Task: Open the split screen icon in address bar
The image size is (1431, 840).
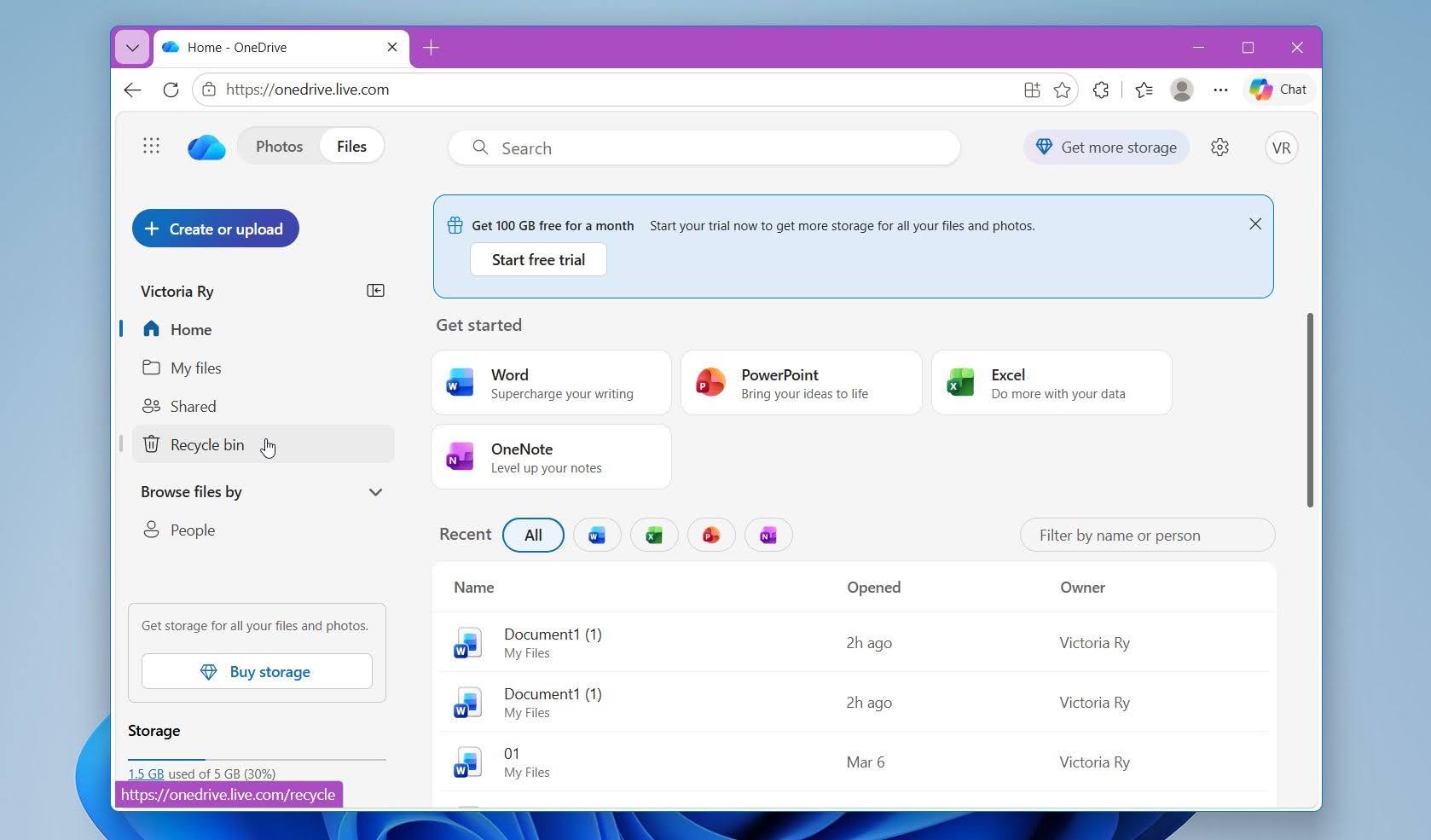Action: click(x=1032, y=90)
